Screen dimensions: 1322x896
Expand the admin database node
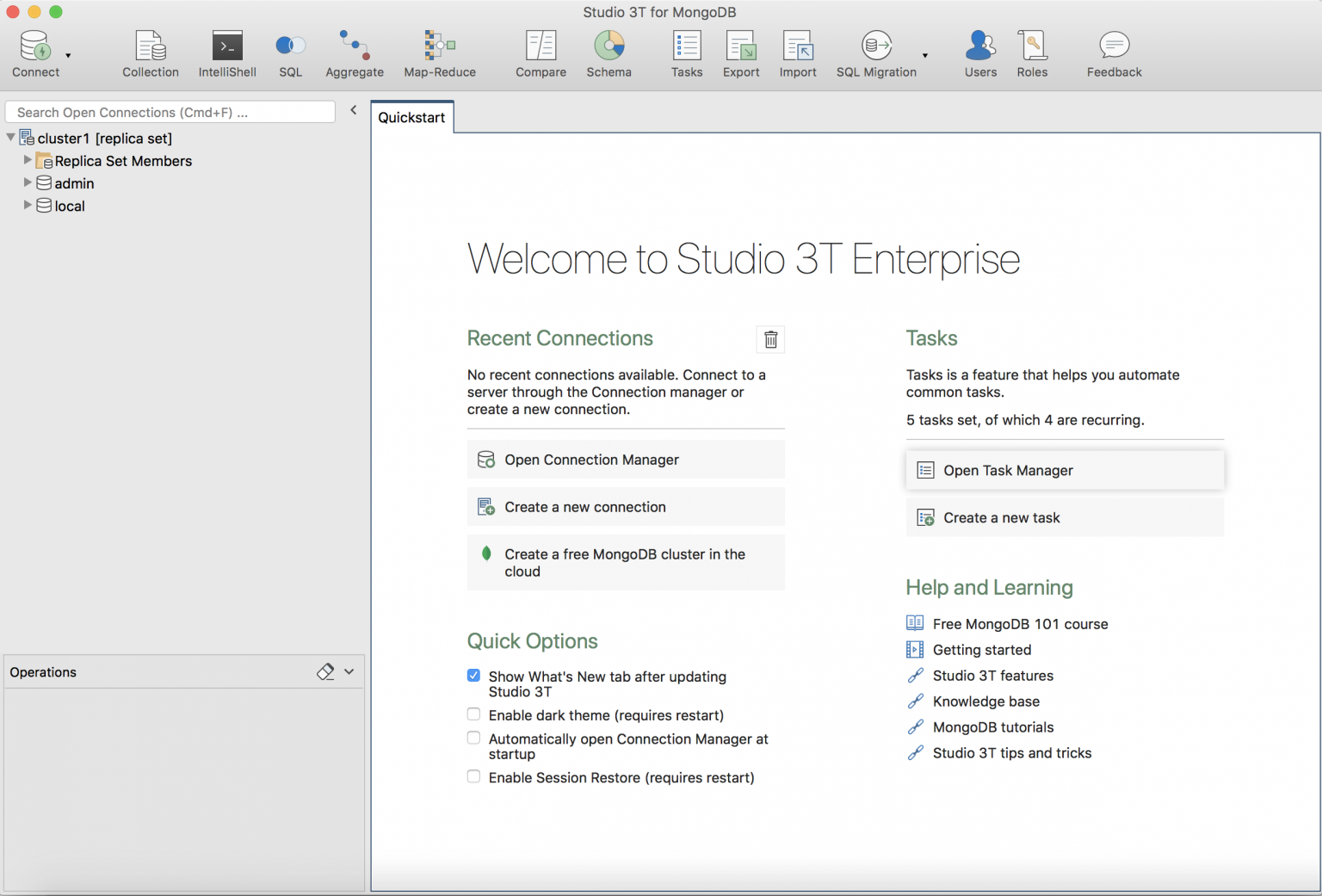[x=28, y=182]
